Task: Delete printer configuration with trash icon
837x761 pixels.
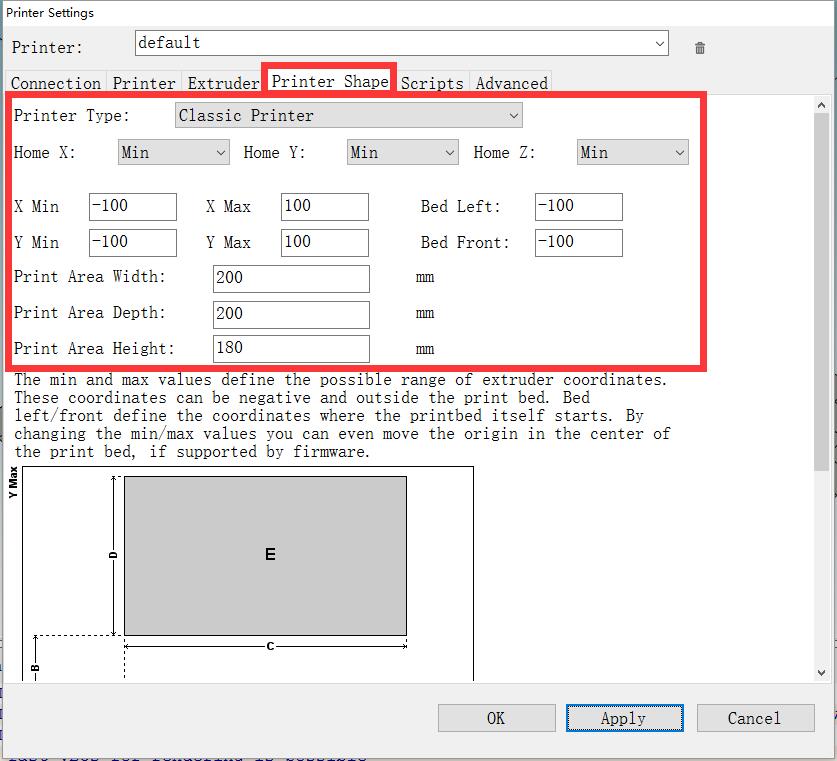Action: pyautogui.click(x=700, y=47)
